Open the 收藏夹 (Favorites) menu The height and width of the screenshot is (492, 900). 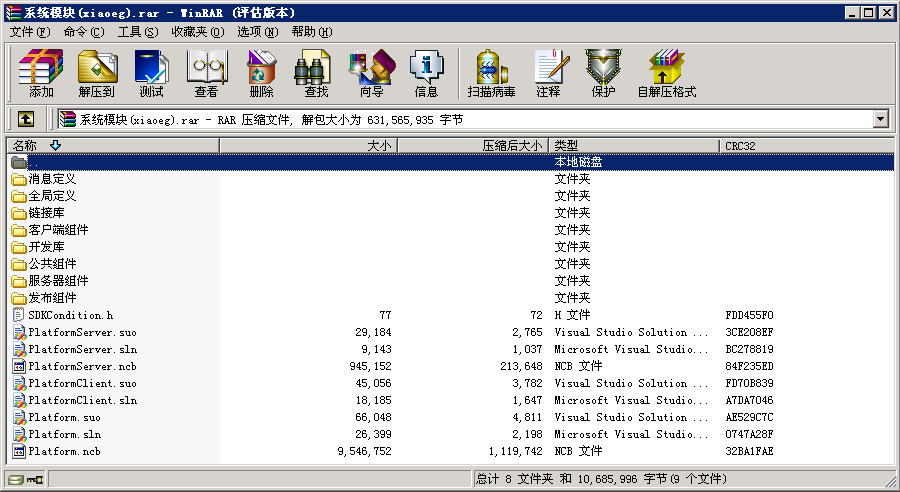pos(197,31)
